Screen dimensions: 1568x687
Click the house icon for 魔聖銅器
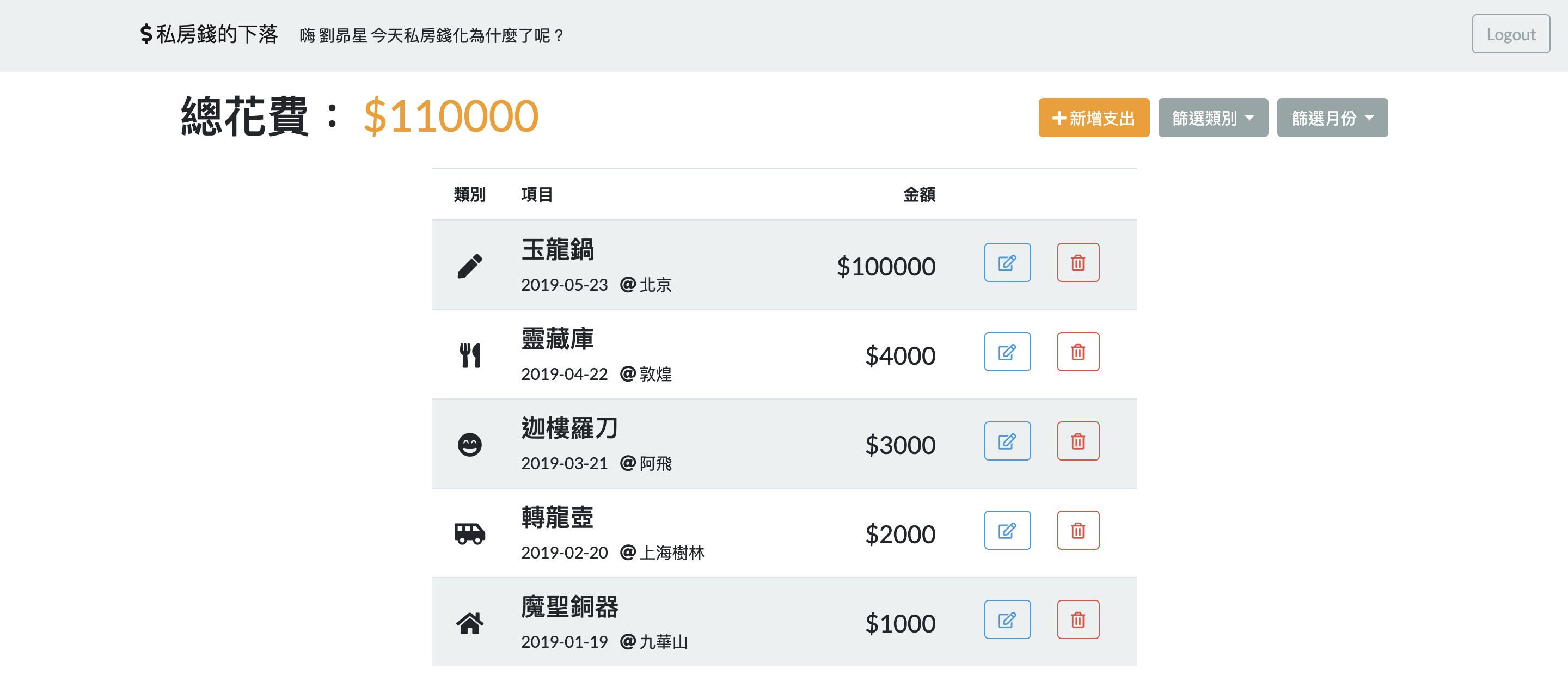click(470, 623)
